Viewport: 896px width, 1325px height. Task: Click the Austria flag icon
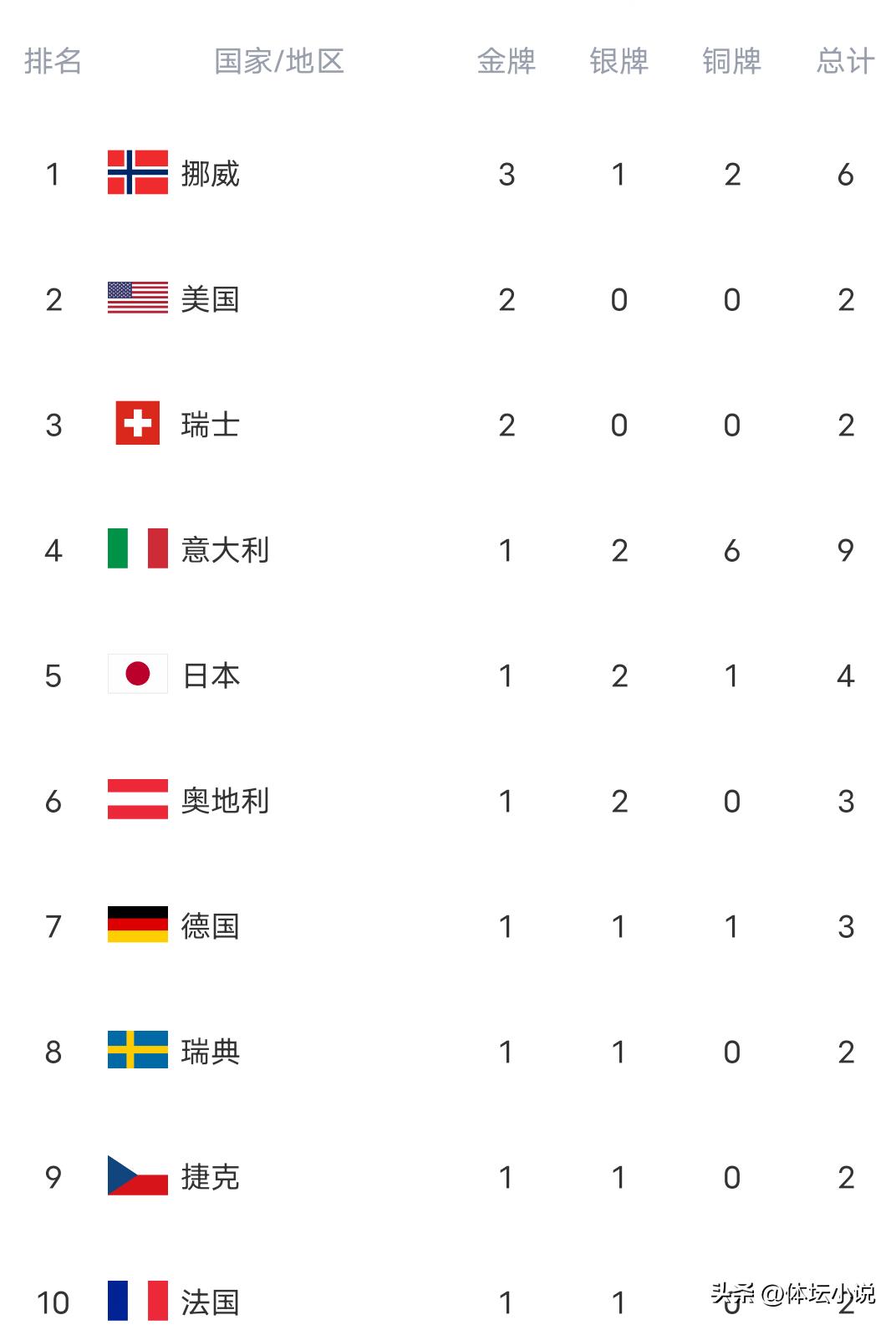click(138, 799)
